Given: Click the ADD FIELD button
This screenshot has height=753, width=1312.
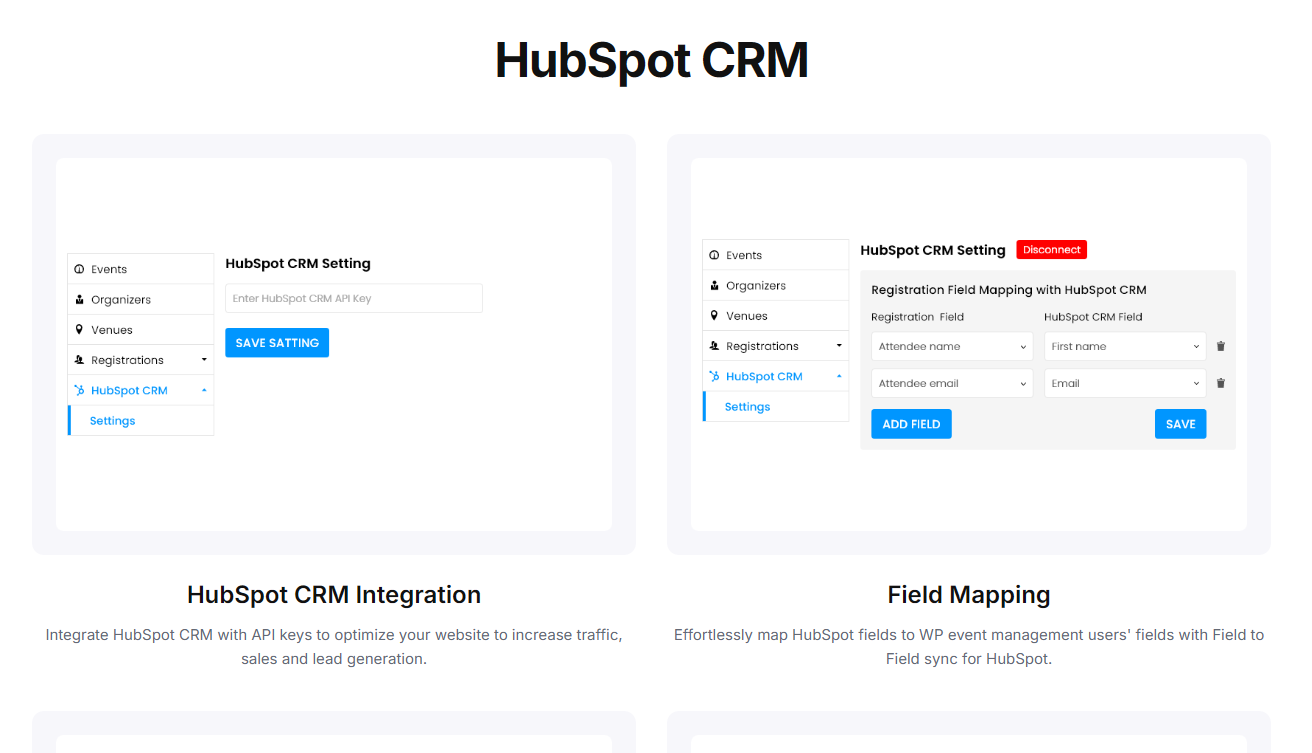Looking at the screenshot, I should coord(911,424).
